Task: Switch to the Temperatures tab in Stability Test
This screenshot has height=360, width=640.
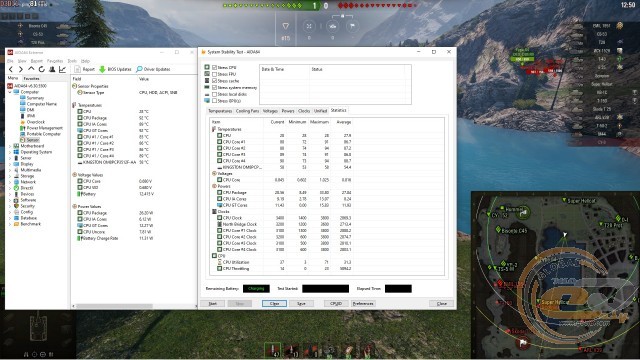Action: coord(220,111)
